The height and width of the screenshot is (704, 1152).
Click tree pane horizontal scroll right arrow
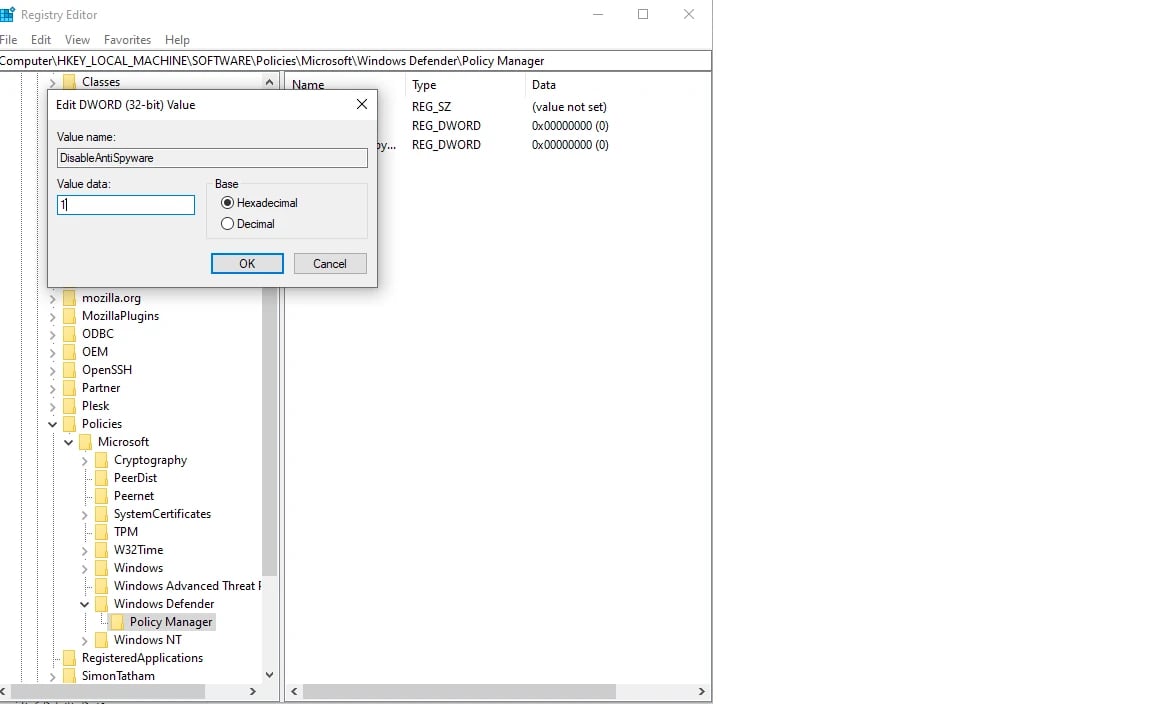point(253,692)
